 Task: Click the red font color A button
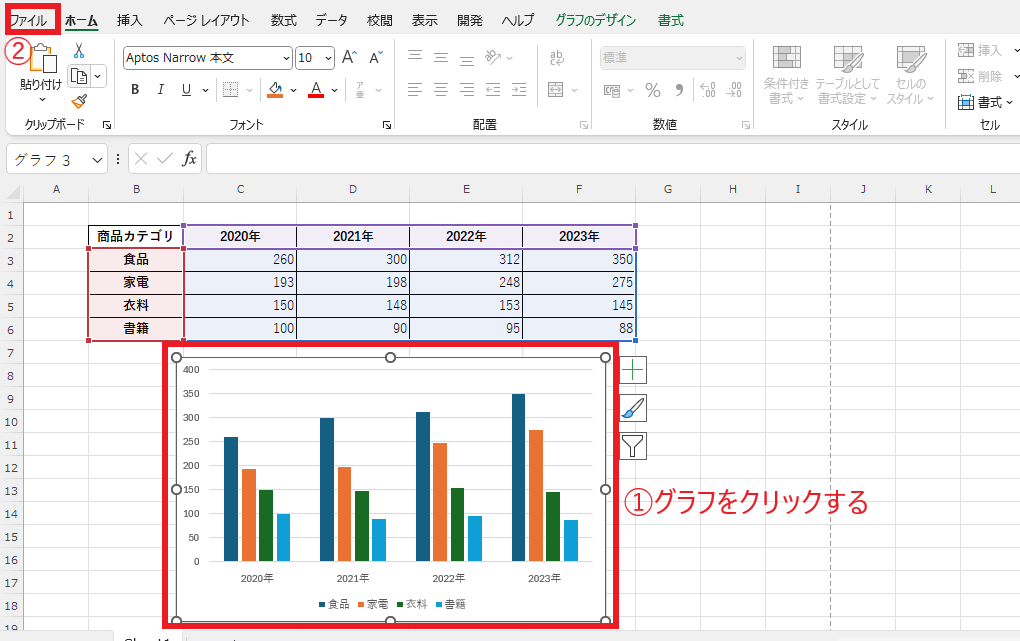316,89
